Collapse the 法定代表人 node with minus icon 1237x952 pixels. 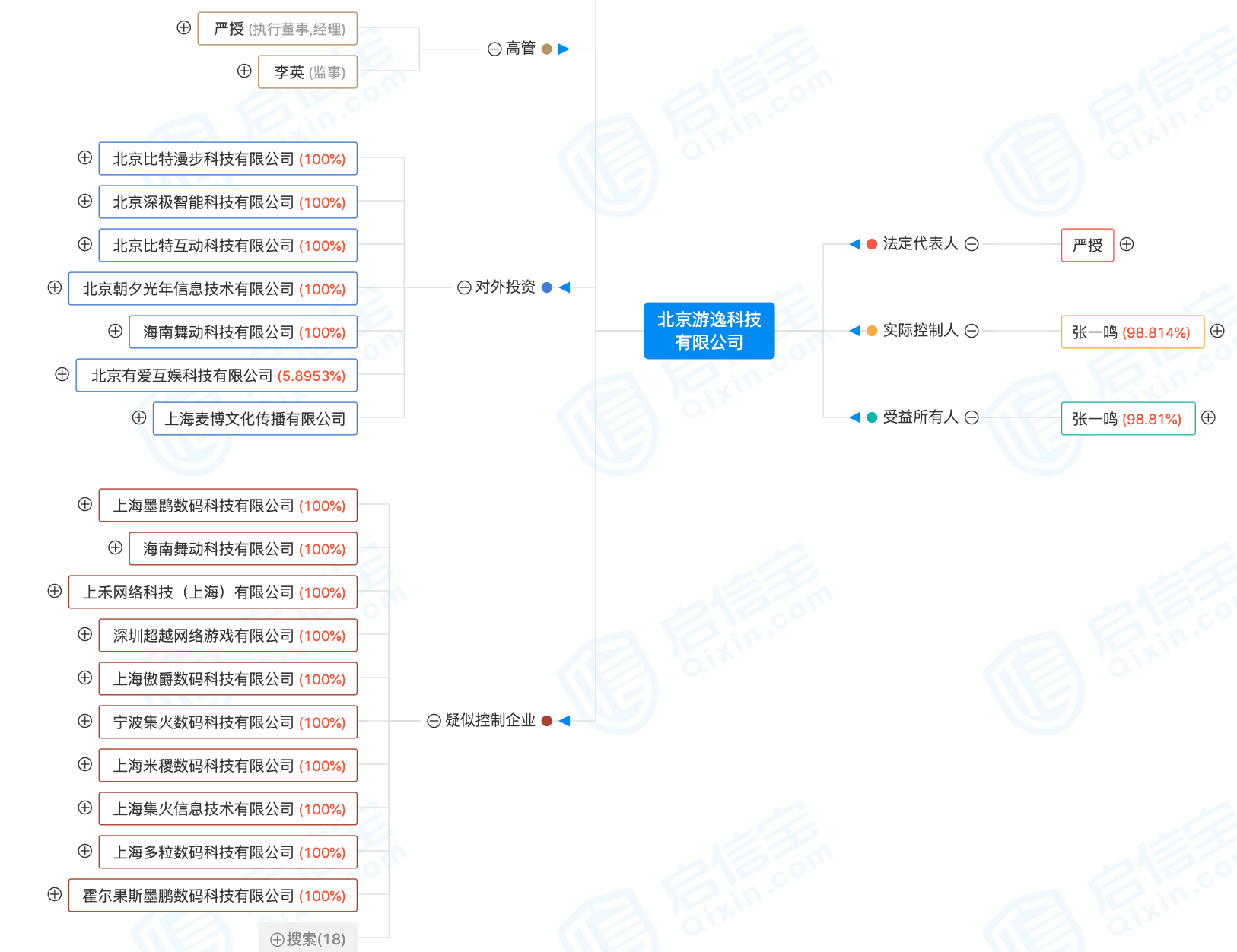point(971,245)
